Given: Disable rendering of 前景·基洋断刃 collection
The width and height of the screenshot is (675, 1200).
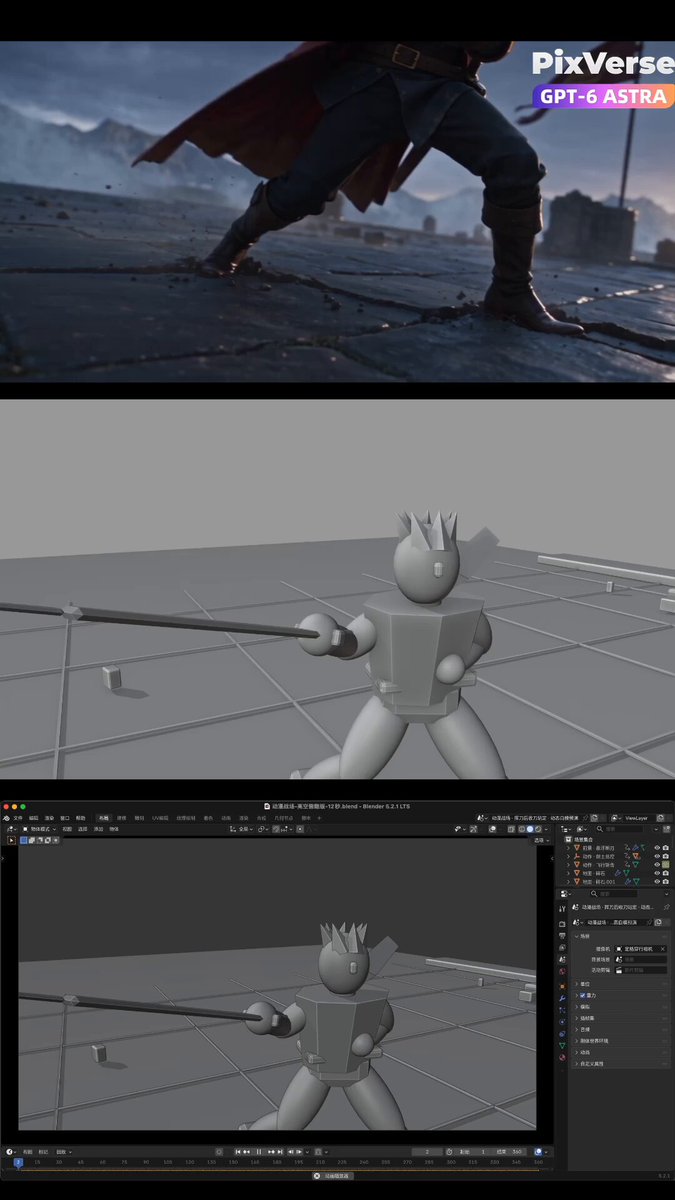Looking at the screenshot, I should tap(666, 847).
